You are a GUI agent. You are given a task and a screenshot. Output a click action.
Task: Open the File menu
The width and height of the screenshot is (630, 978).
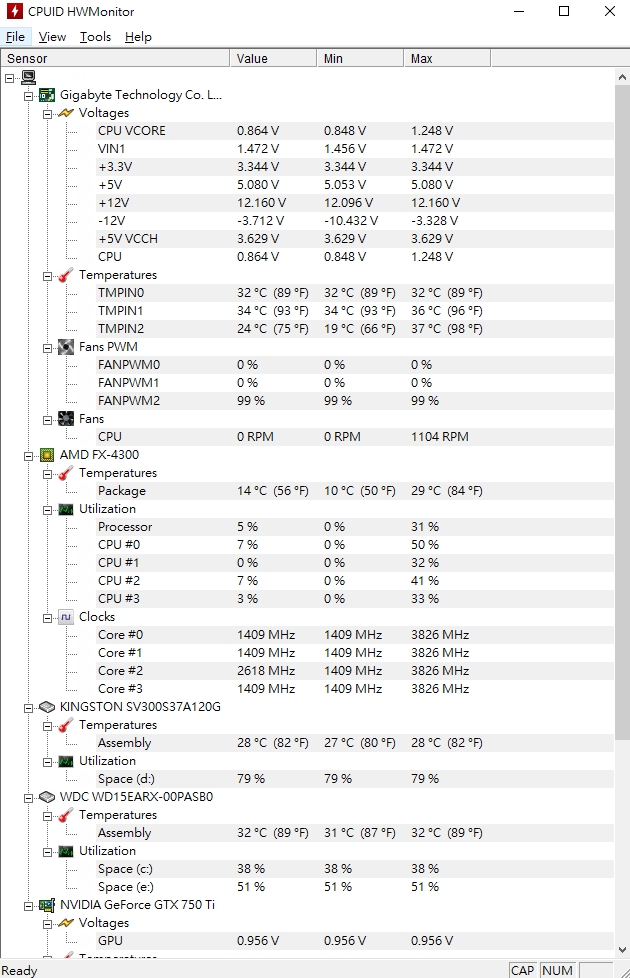(x=15, y=37)
